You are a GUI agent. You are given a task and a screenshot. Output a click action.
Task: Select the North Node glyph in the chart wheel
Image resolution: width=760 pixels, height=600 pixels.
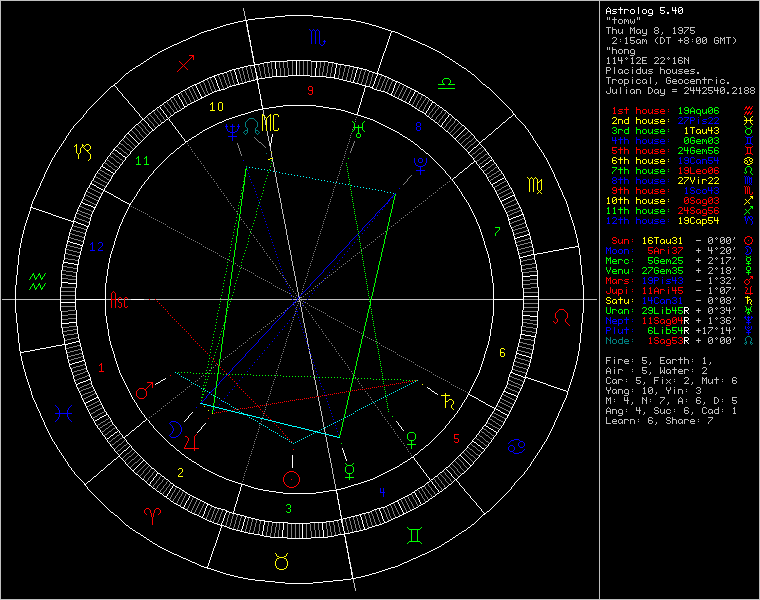(252, 126)
